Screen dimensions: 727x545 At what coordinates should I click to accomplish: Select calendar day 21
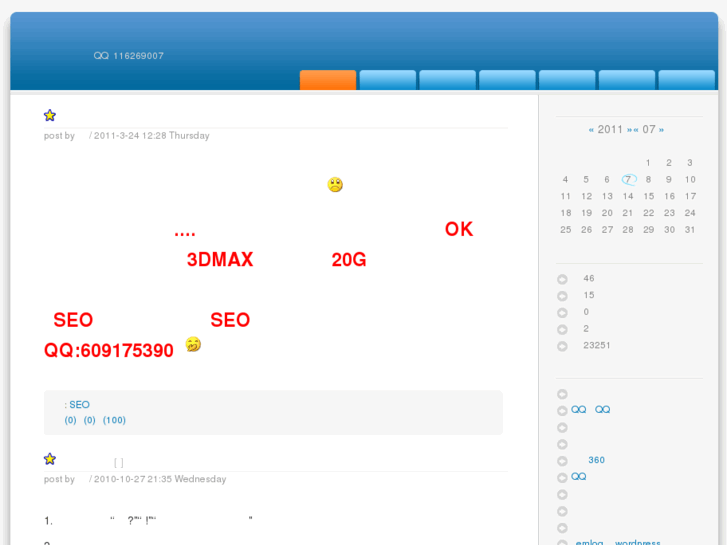627,213
